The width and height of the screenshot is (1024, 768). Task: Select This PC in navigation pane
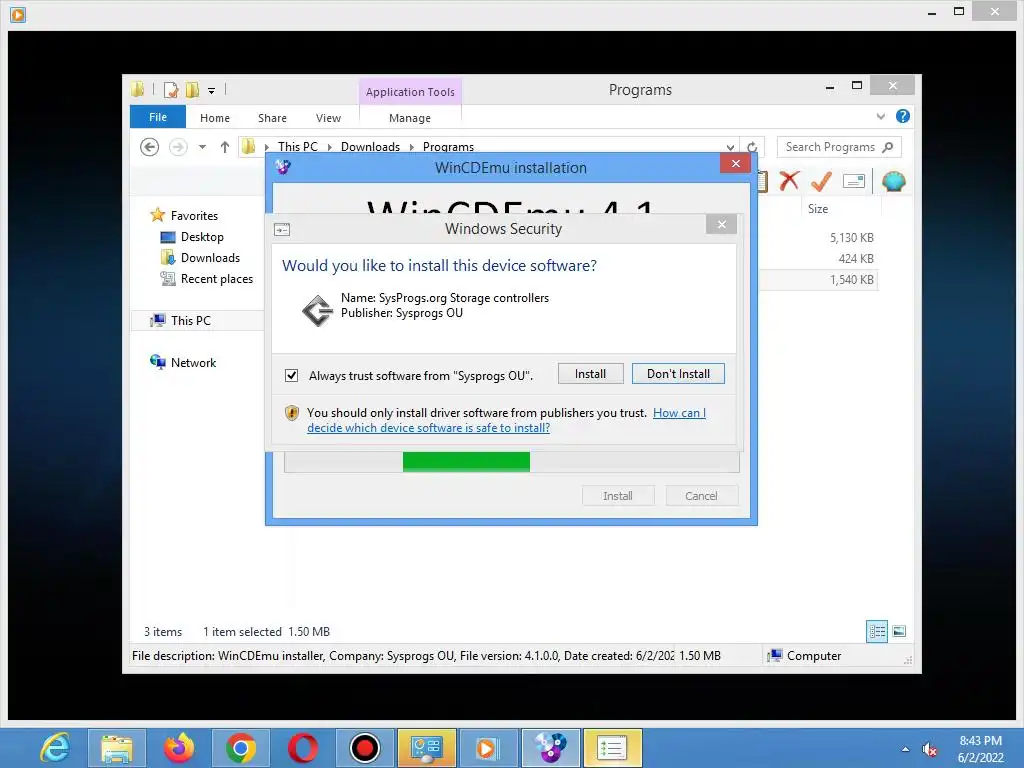(x=191, y=321)
